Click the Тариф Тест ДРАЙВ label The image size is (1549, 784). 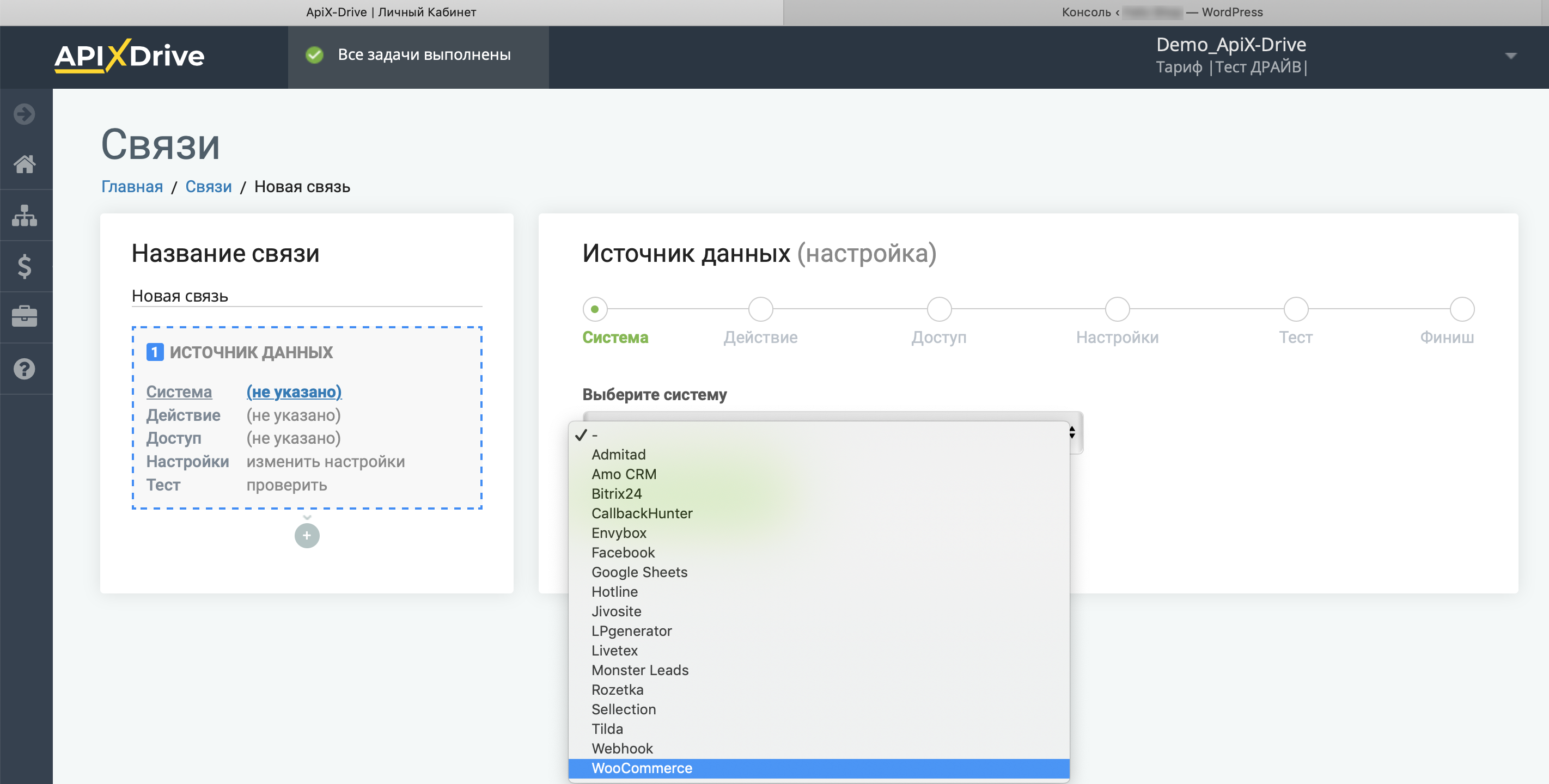1231,67
